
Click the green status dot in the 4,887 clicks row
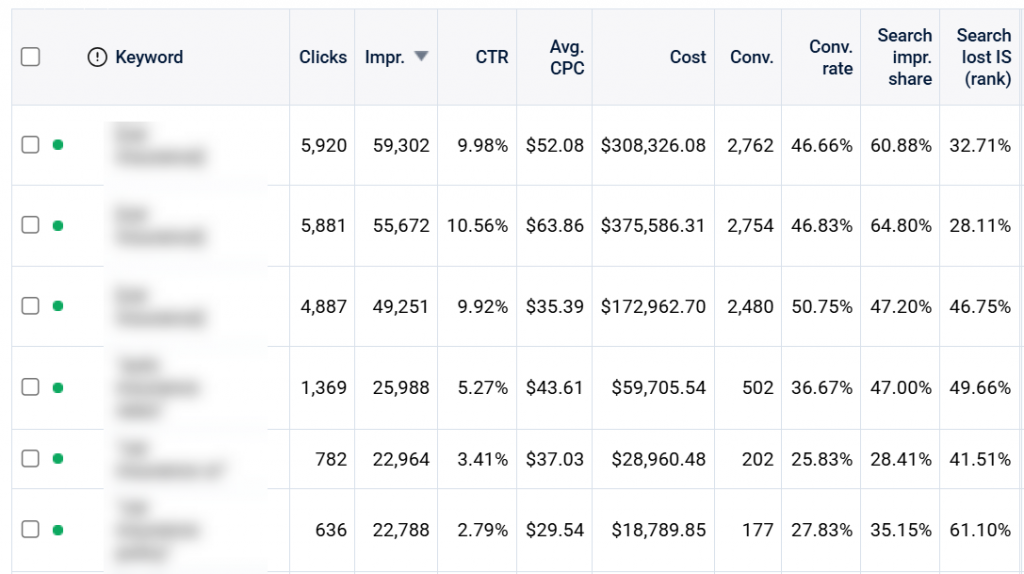click(x=58, y=306)
